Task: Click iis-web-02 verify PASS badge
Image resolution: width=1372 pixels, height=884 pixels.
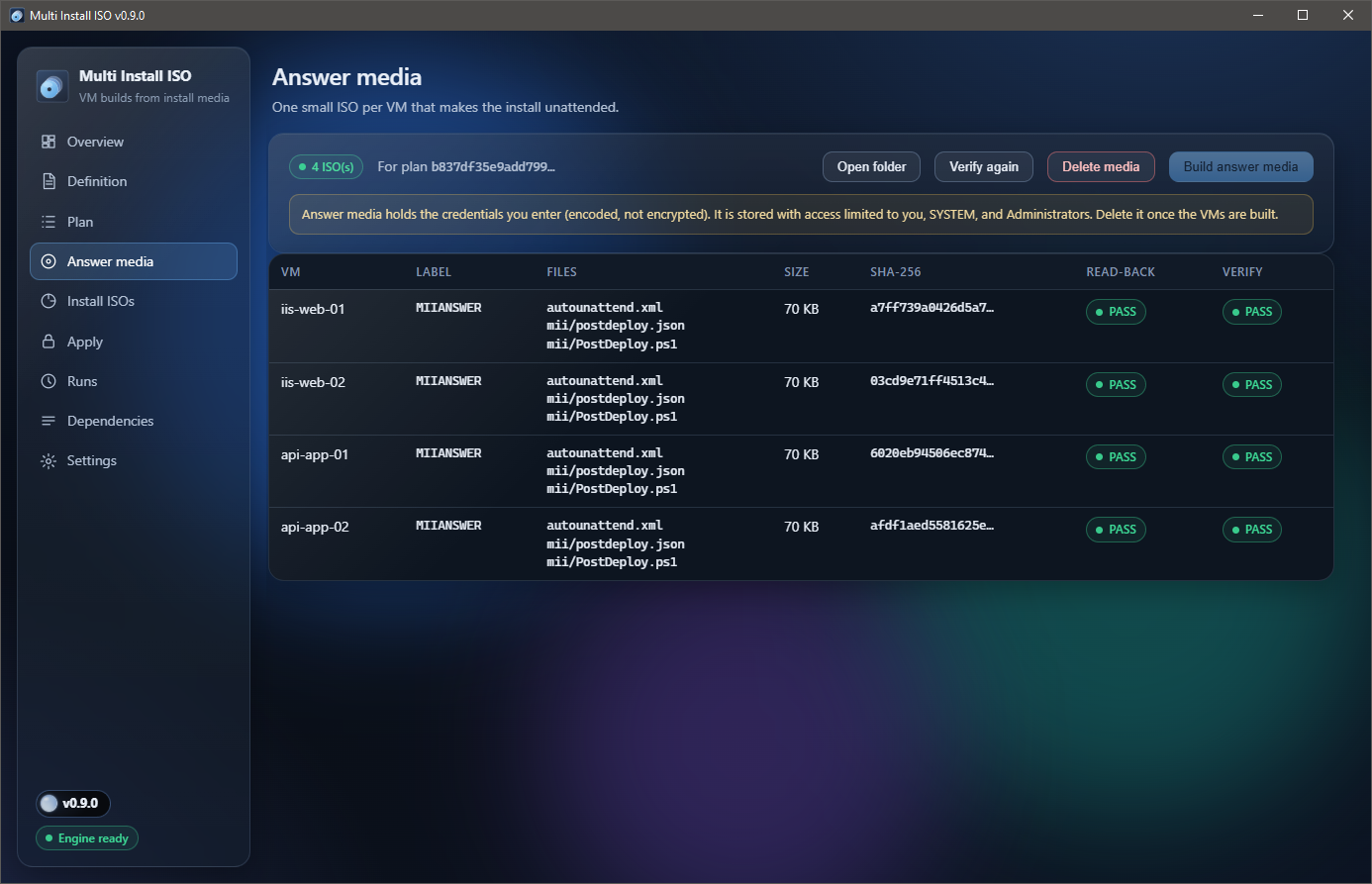Action: coord(1252,385)
